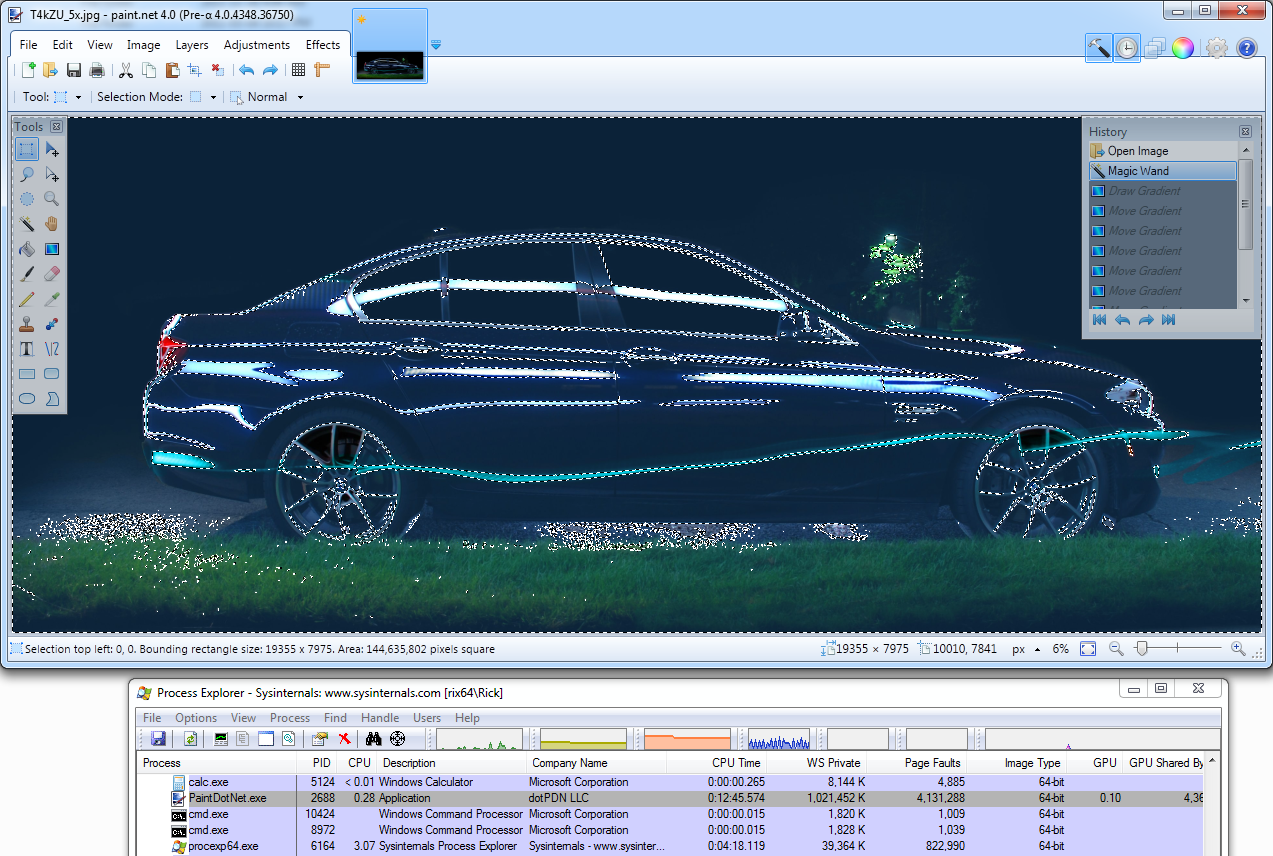Select the Ellipse Select tool
Viewport: 1273px width, 856px height.
[27, 199]
